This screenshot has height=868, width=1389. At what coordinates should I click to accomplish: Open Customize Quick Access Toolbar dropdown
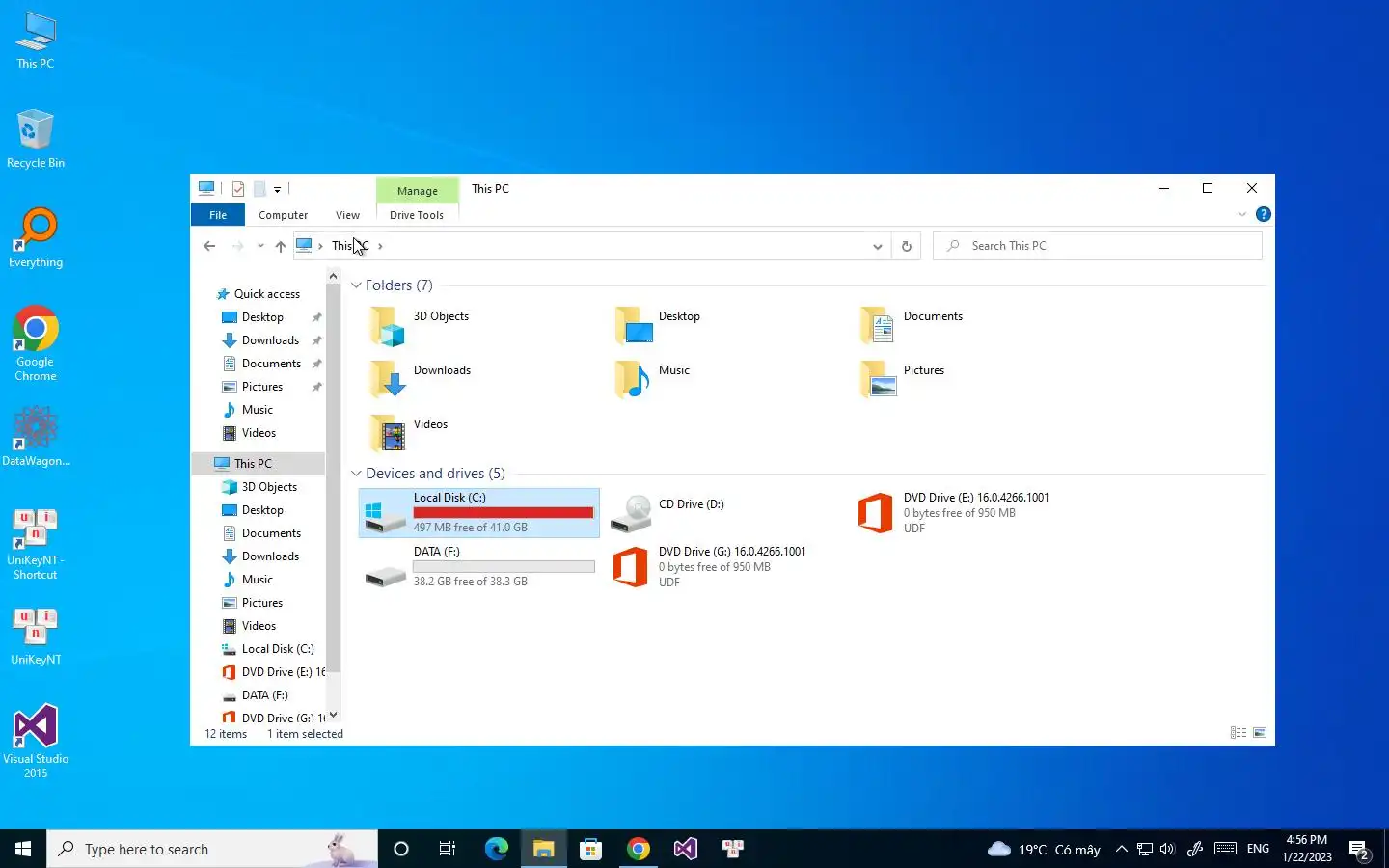(x=277, y=189)
